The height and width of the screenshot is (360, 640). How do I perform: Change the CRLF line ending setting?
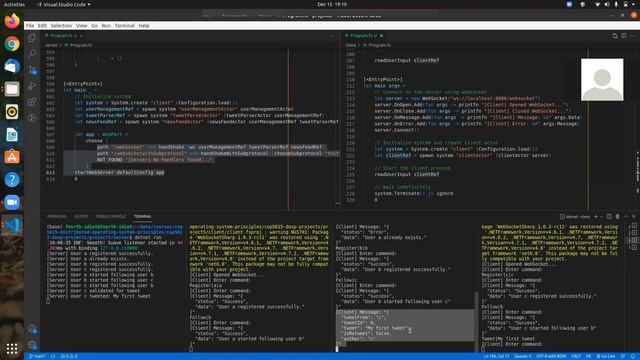[576, 356]
